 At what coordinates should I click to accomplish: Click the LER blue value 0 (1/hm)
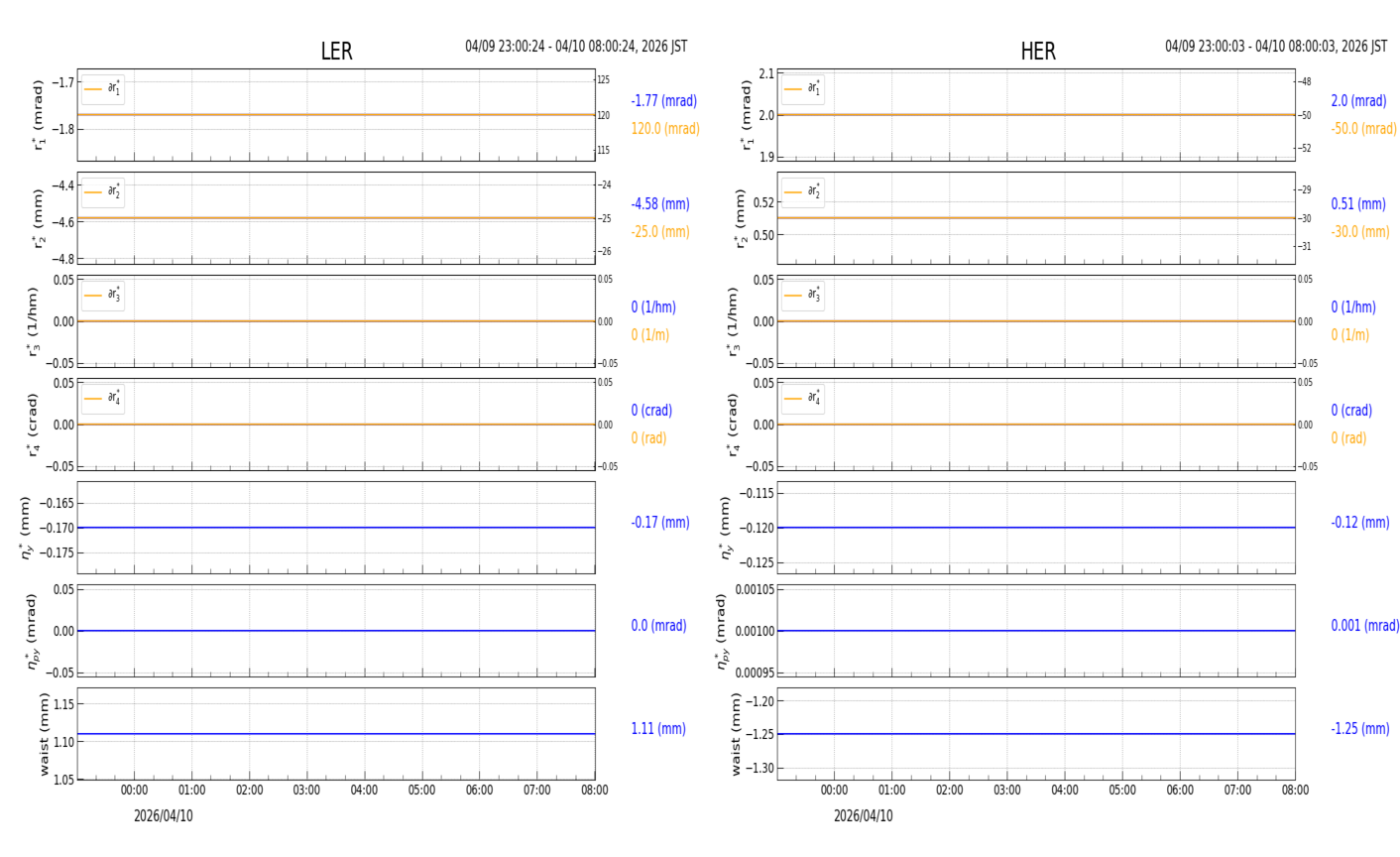(x=653, y=307)
